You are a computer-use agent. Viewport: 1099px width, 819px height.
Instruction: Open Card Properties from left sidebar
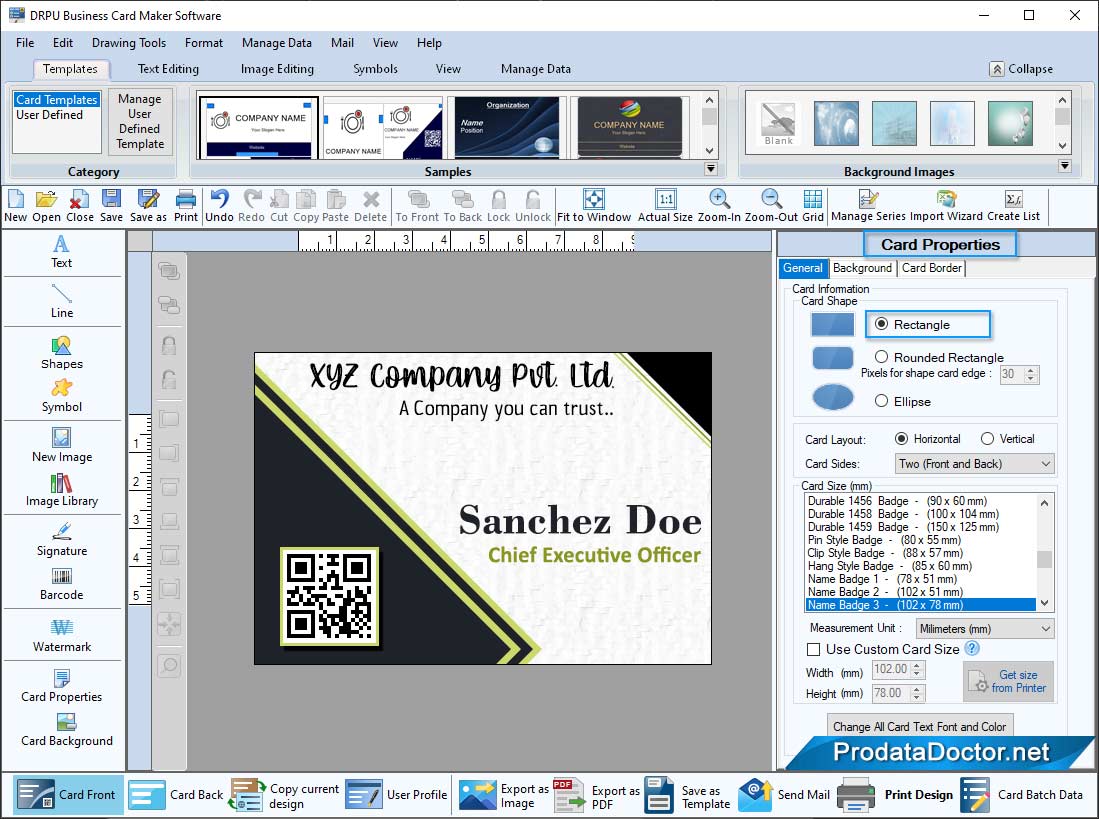point(62,687)
